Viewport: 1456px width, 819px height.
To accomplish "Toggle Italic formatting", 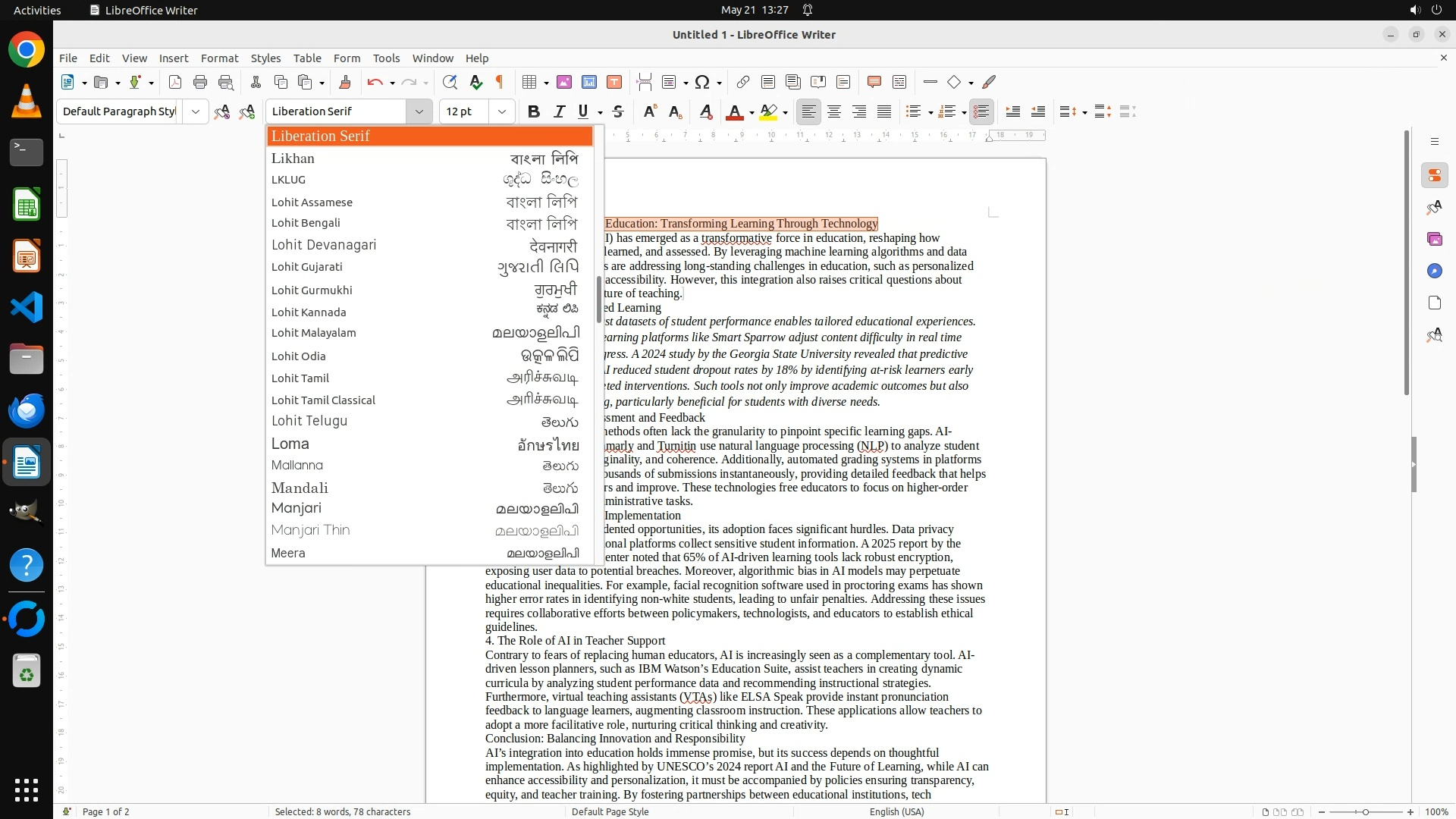I will pyautogui.click(x=559, y=111).
